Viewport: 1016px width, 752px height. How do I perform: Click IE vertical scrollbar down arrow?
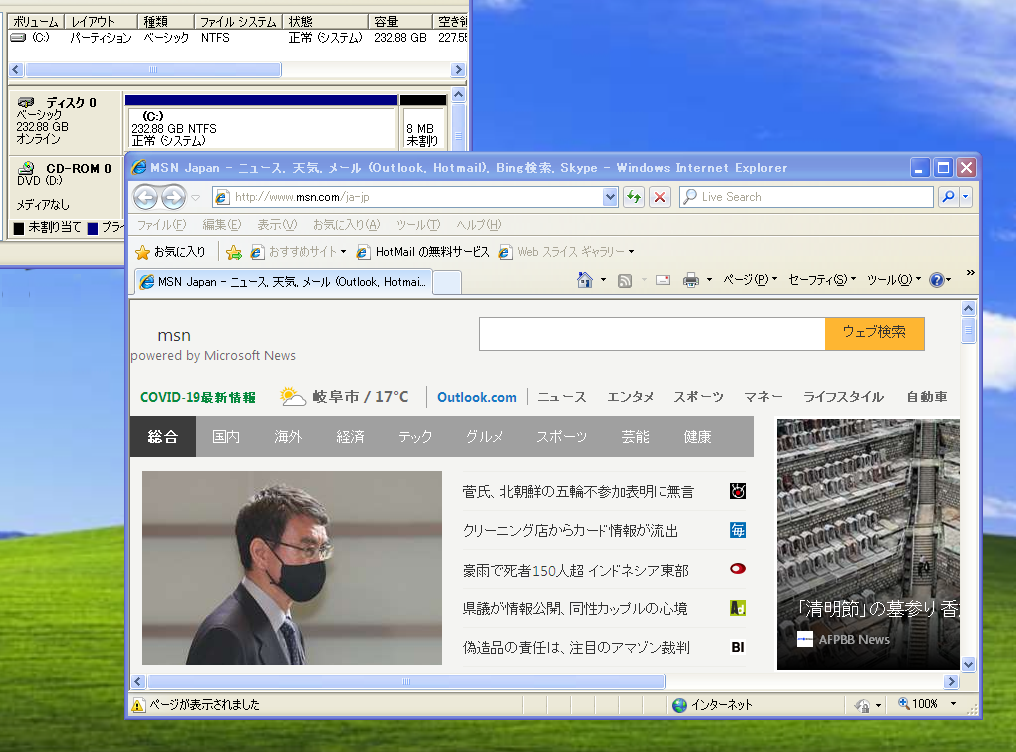click(x=968, y=664)
